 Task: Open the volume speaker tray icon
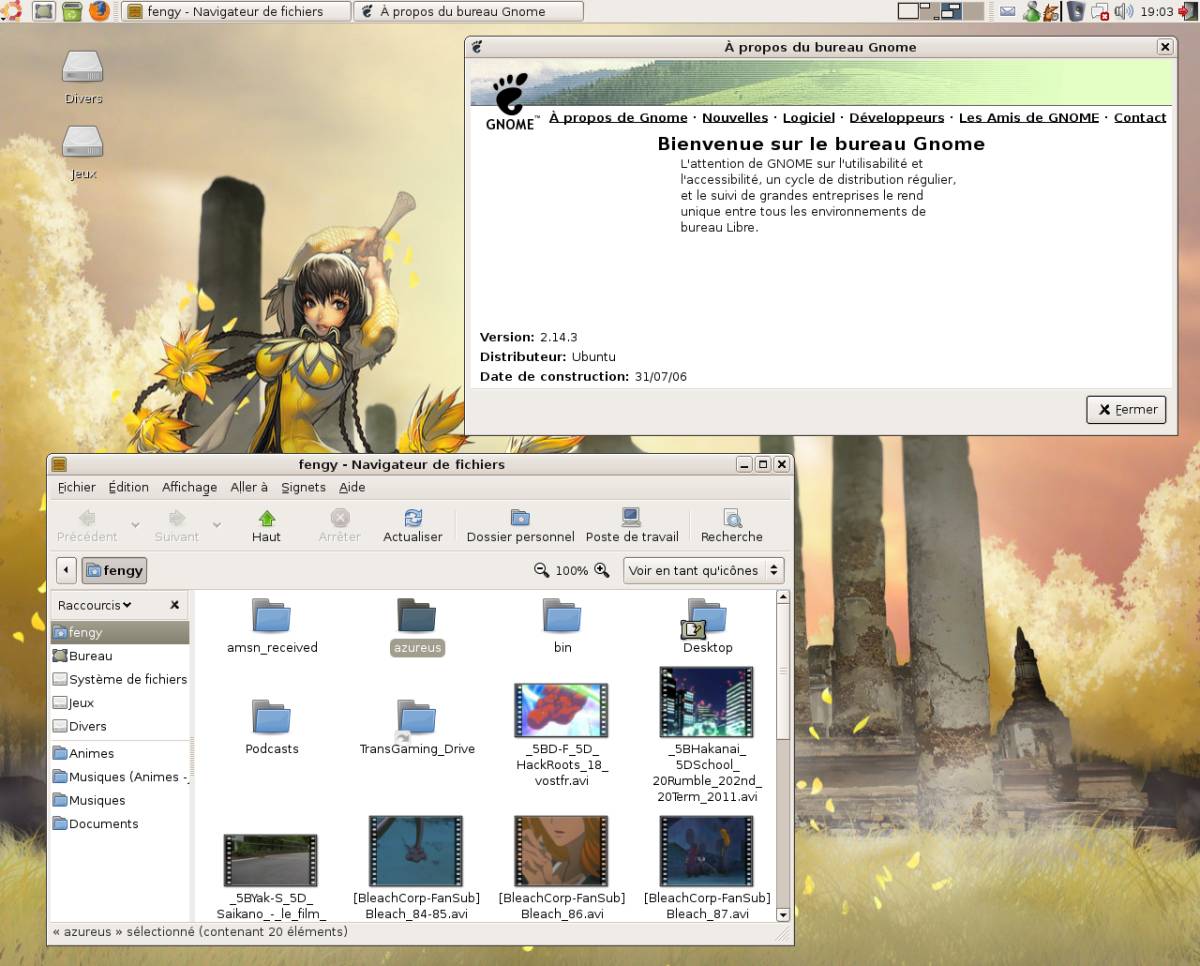[x=1124, y=12]
